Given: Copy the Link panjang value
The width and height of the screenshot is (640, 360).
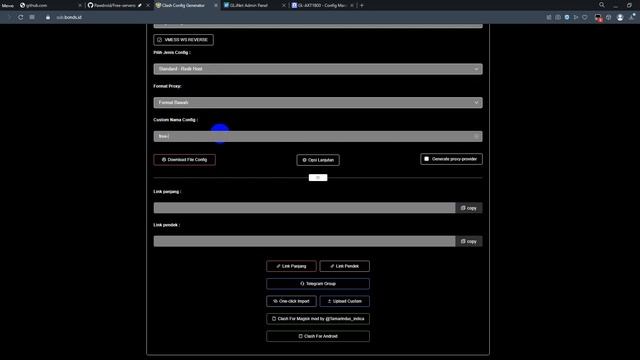Looking at the screenshot, I should coord(469,208).
